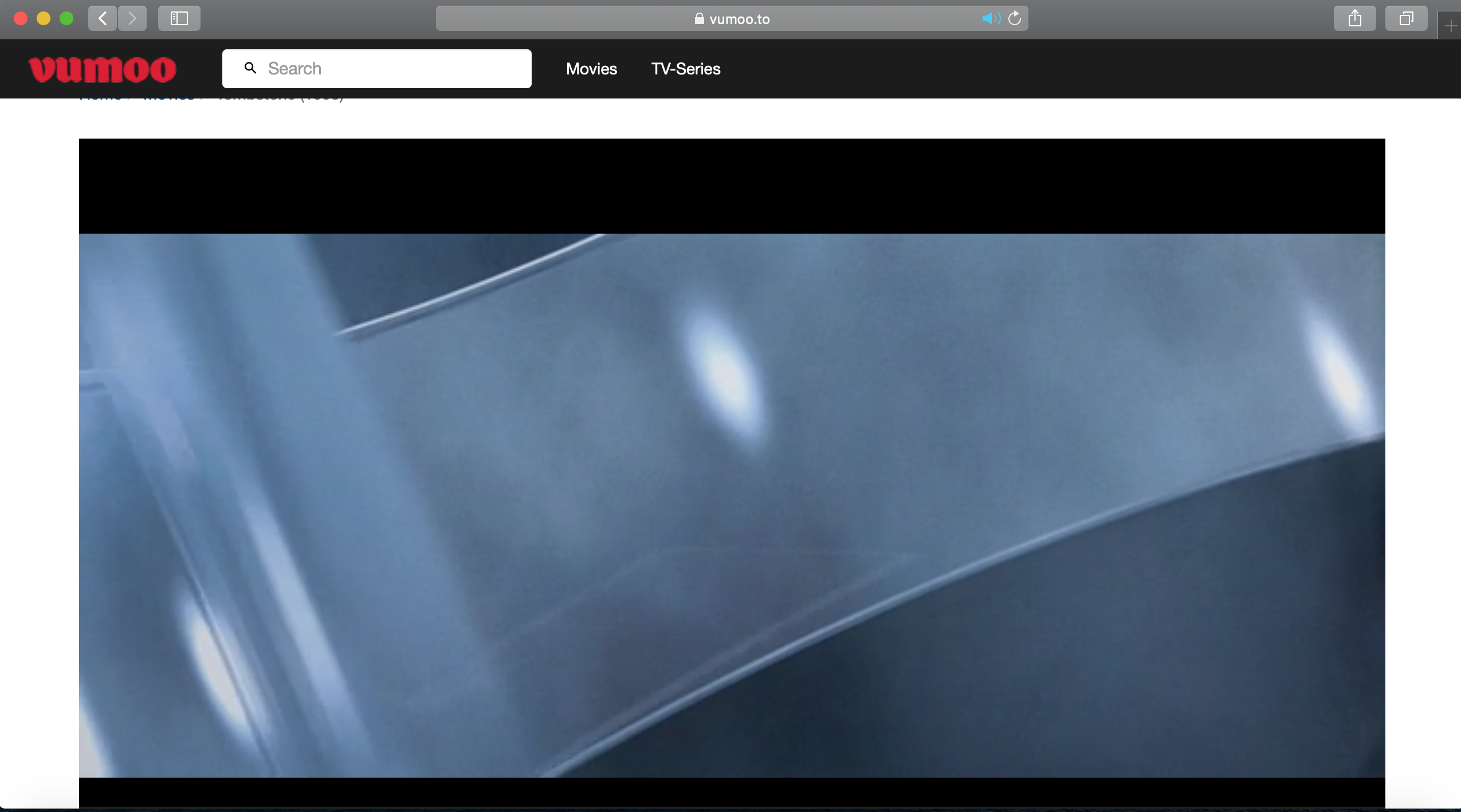This screenshot has width=1461, height=812.
Task: Click the Movies breadcrumb link
Action: pos(168,97)
